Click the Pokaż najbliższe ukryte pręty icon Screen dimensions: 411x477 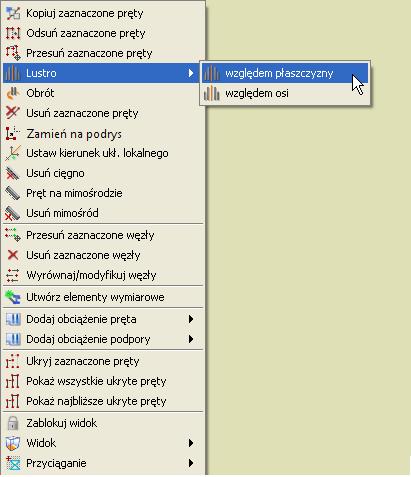pyautogui.click(x=13, y=401)
